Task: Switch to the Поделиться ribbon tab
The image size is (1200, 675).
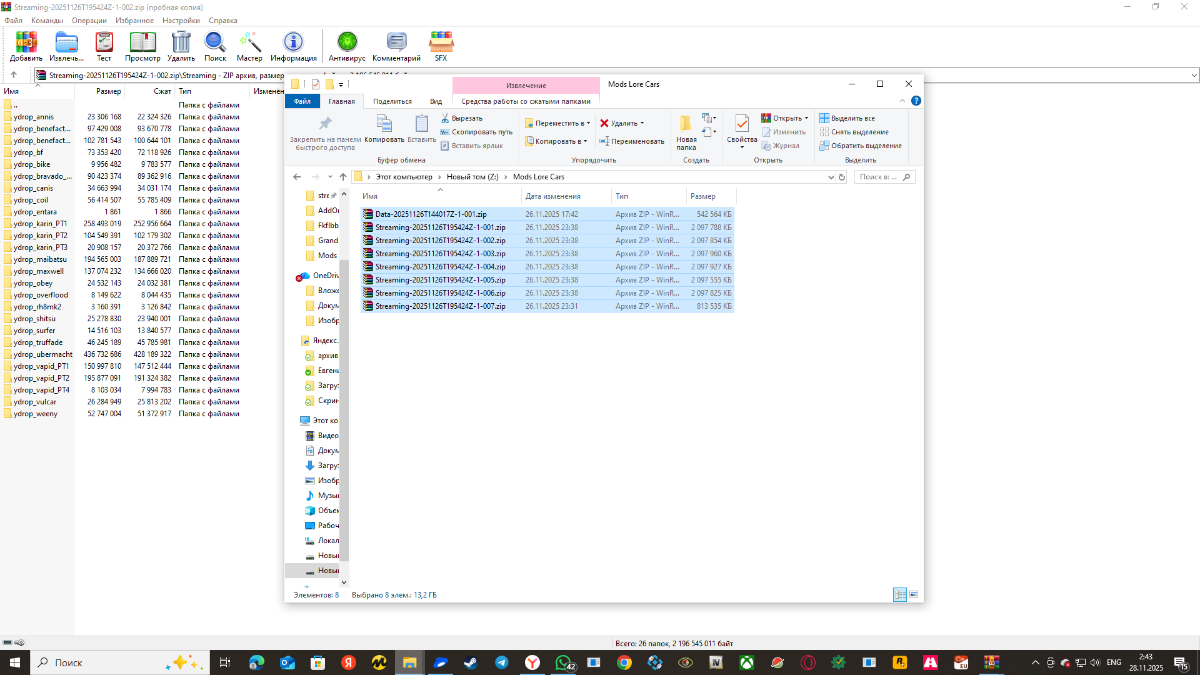Action: [x=392, y=101]
